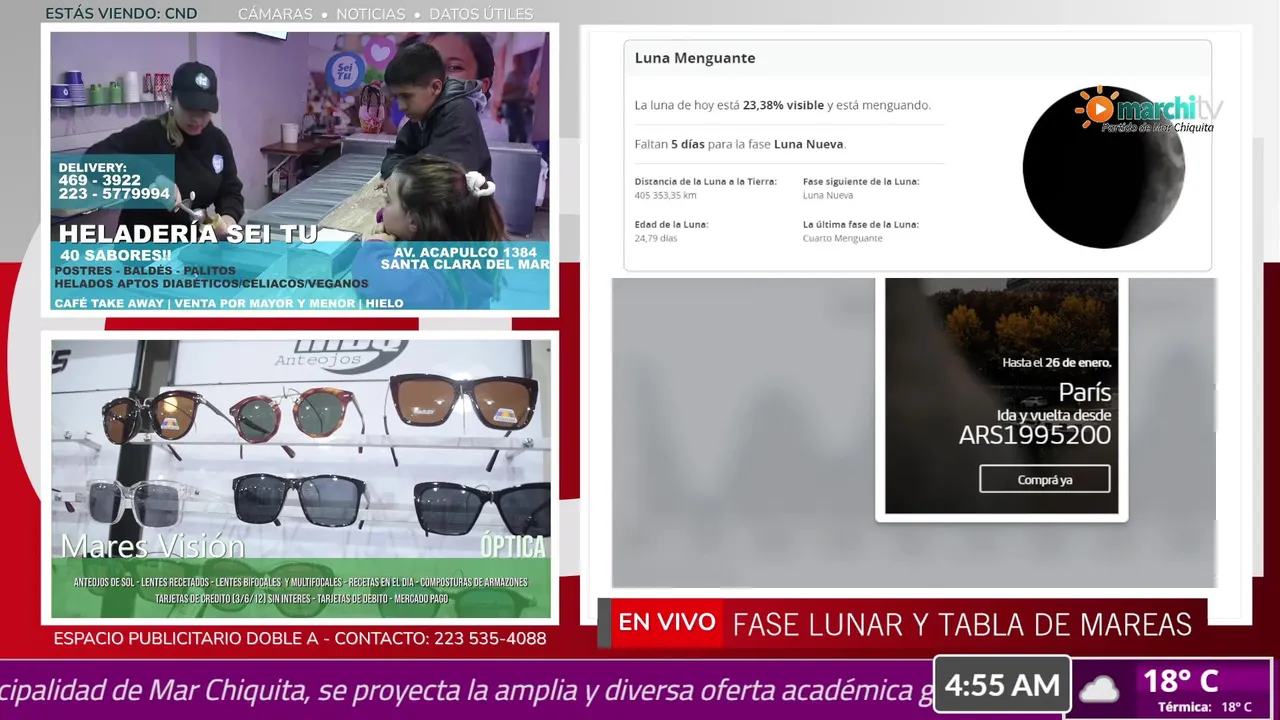1280x720 pixels.
Task: Click the scrolling Mar Chiquita news ticker
Action: coord(466,690)
